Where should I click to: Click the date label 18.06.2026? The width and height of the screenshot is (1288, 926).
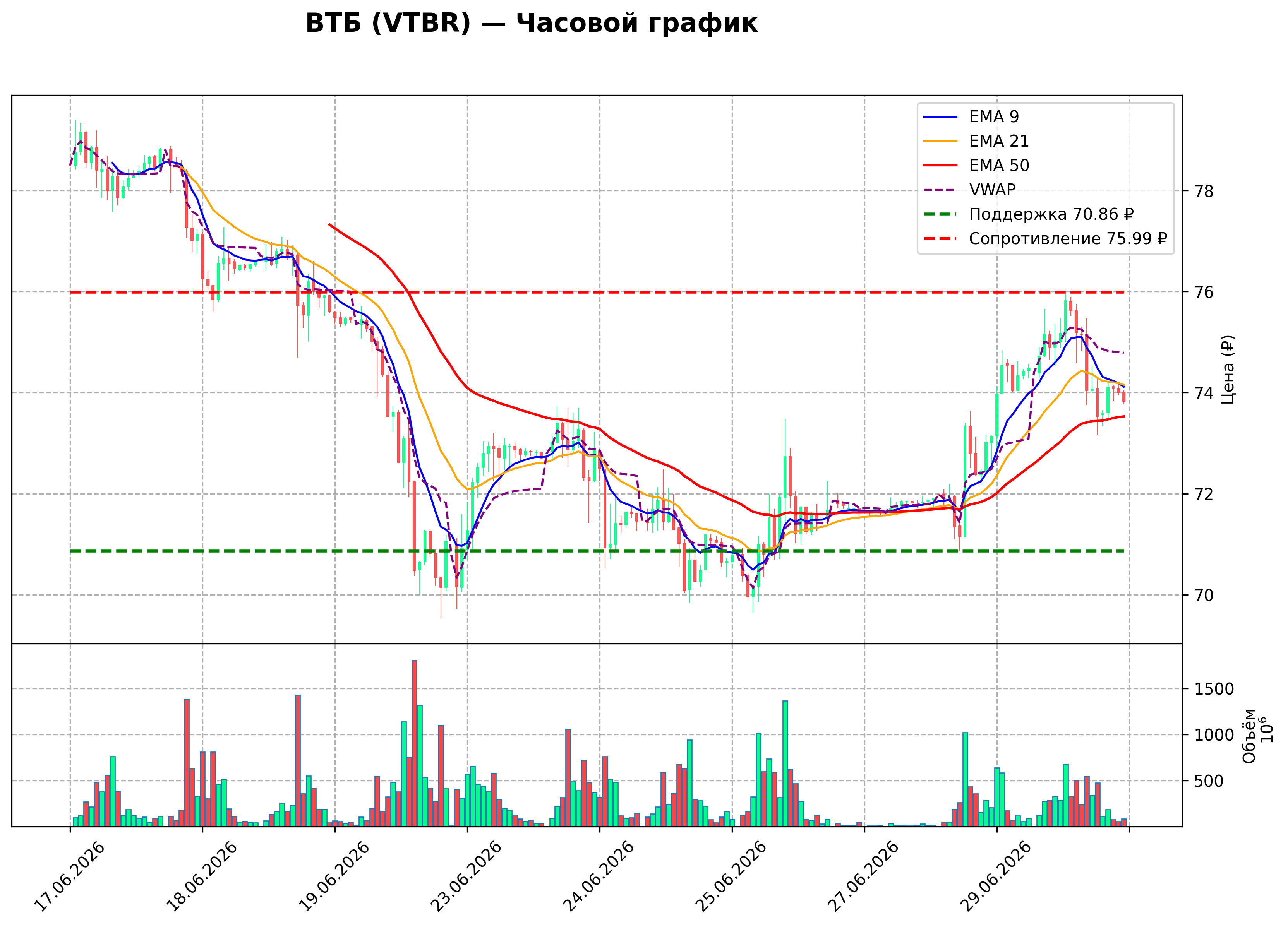202,876
